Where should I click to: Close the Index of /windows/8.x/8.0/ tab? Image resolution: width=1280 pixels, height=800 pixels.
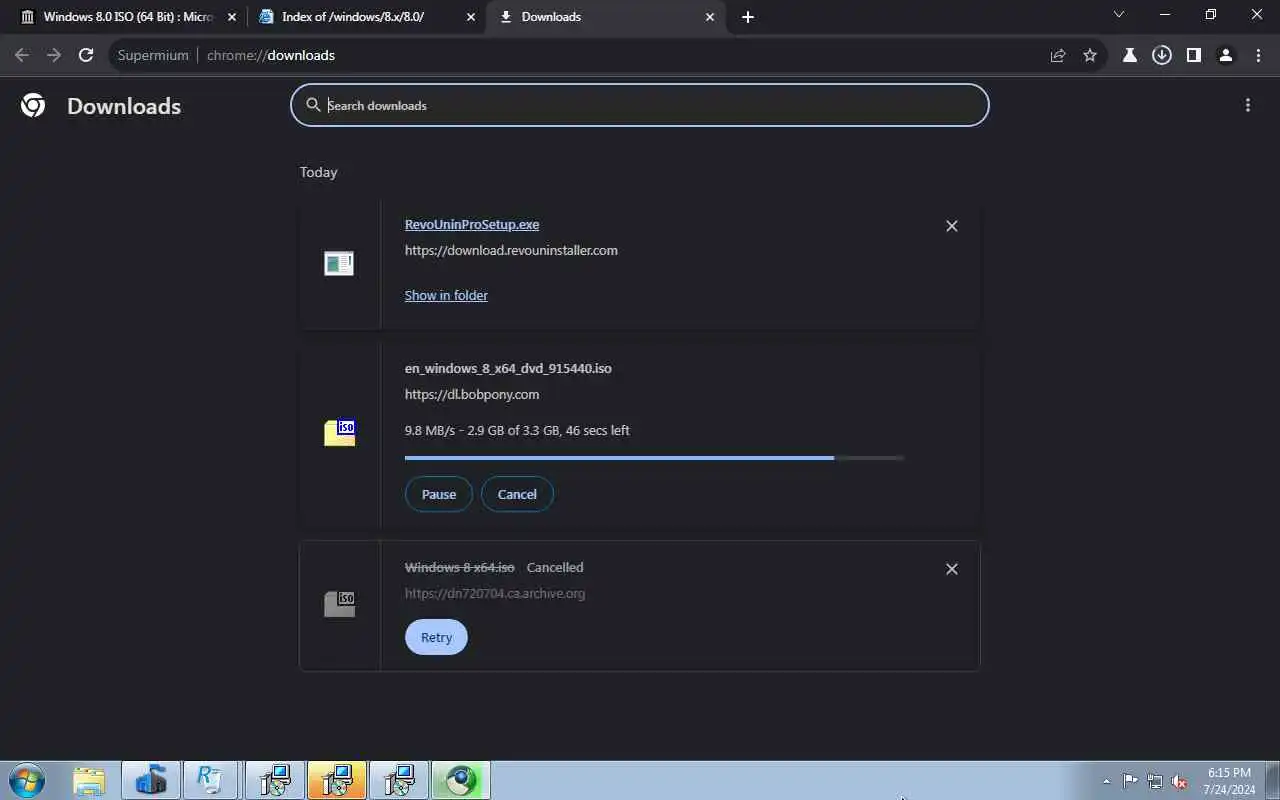pyautogui.click(x=471, y=17)
